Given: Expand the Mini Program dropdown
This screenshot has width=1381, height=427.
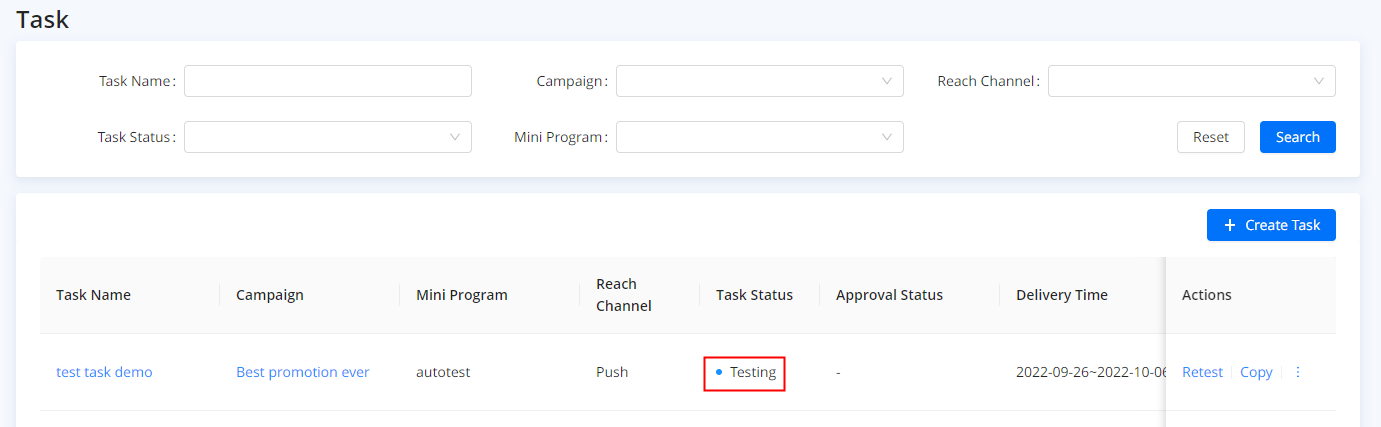Looking at the screenshot, I should (759, 137).
